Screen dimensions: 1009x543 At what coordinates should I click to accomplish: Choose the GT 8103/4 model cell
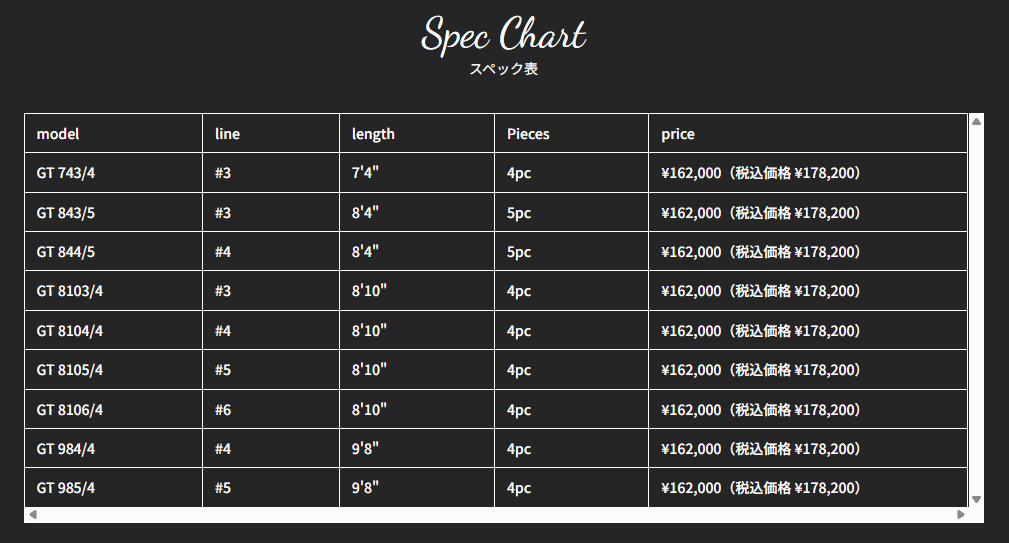click(70, 291)
